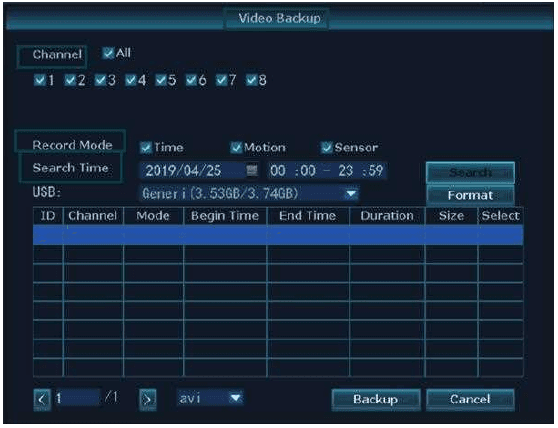Toggle channel 5 checkbox
The width and height of the screenshot is (558, 428).
[x=161, y=80]
